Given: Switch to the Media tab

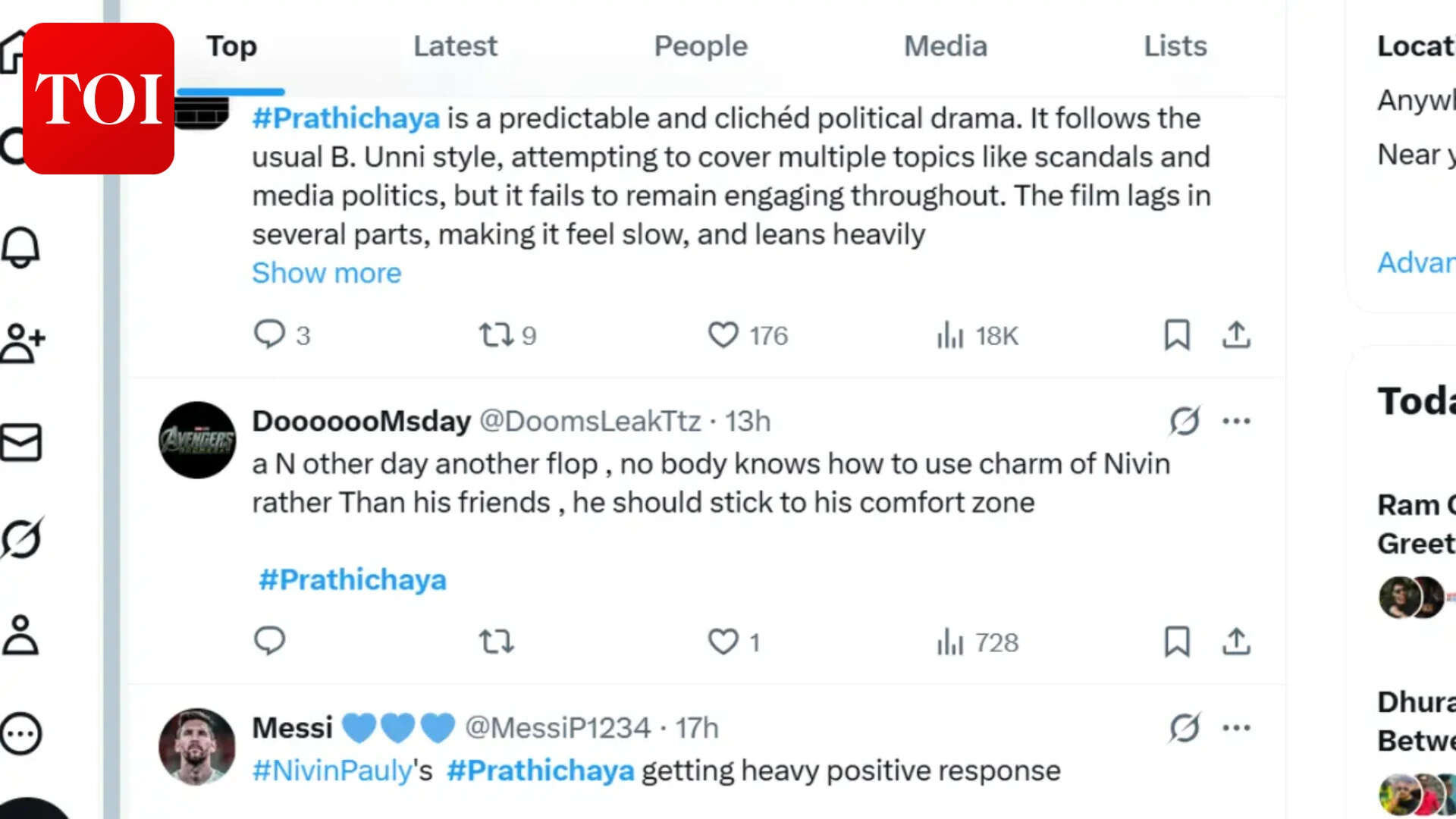Looking at the screenshot, I should (x=945, y=46).
